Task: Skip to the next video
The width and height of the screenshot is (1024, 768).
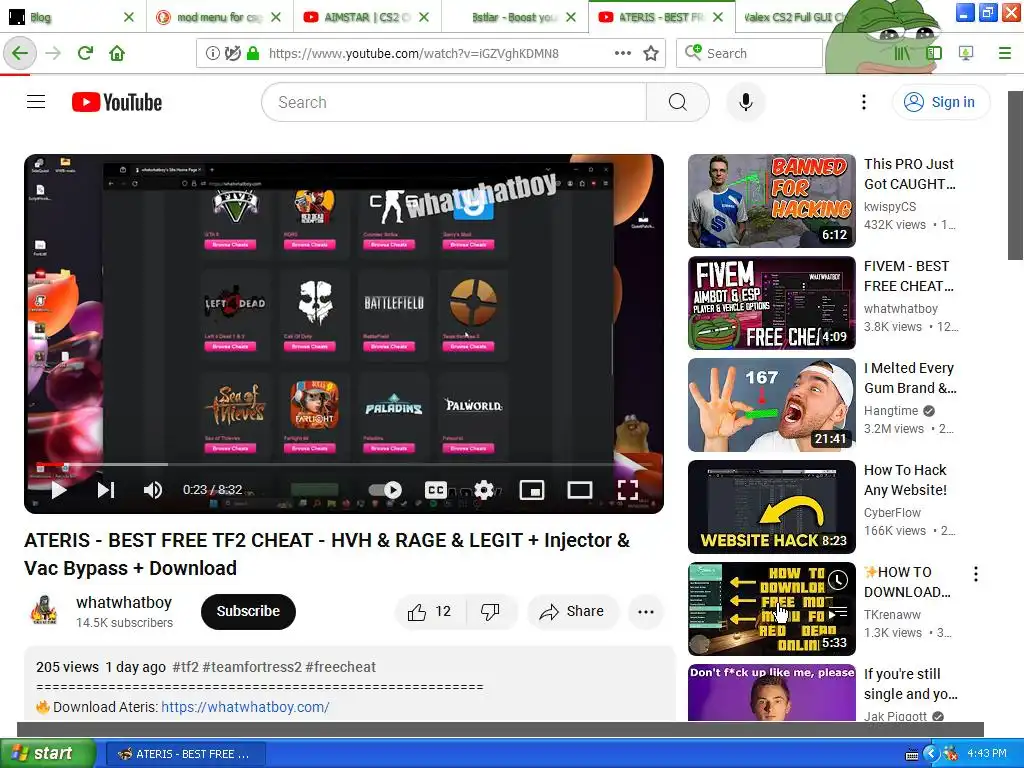Action: [x=106, y=490]
